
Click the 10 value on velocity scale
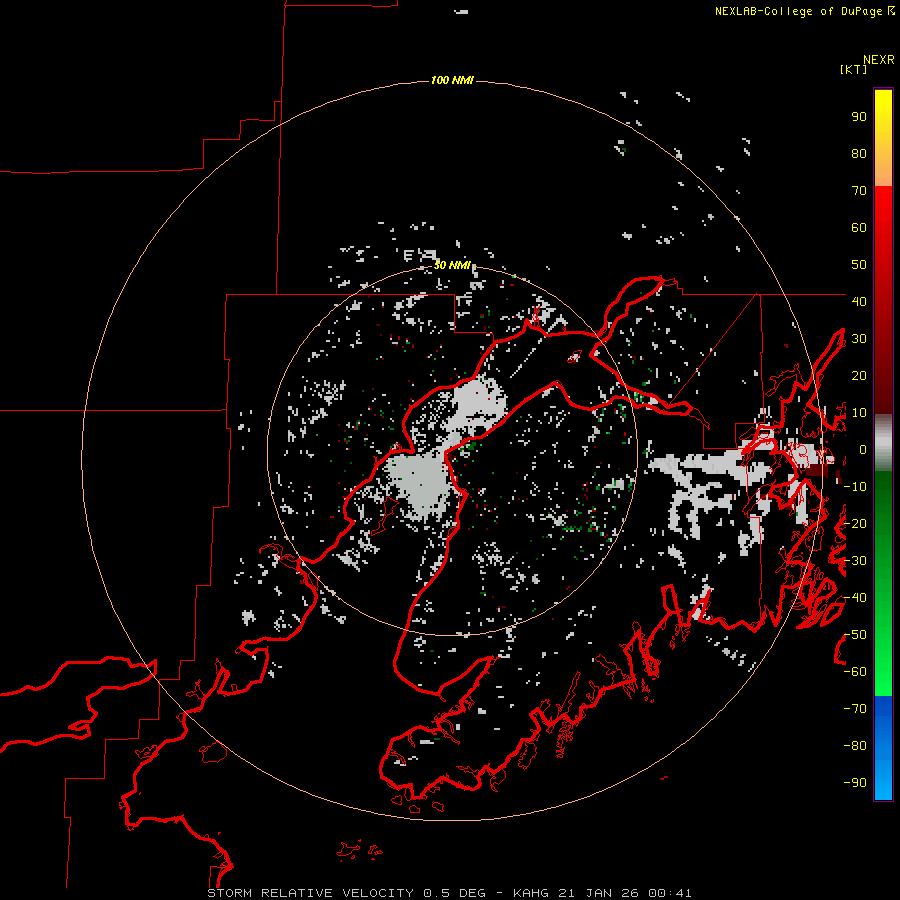(859, 413)
